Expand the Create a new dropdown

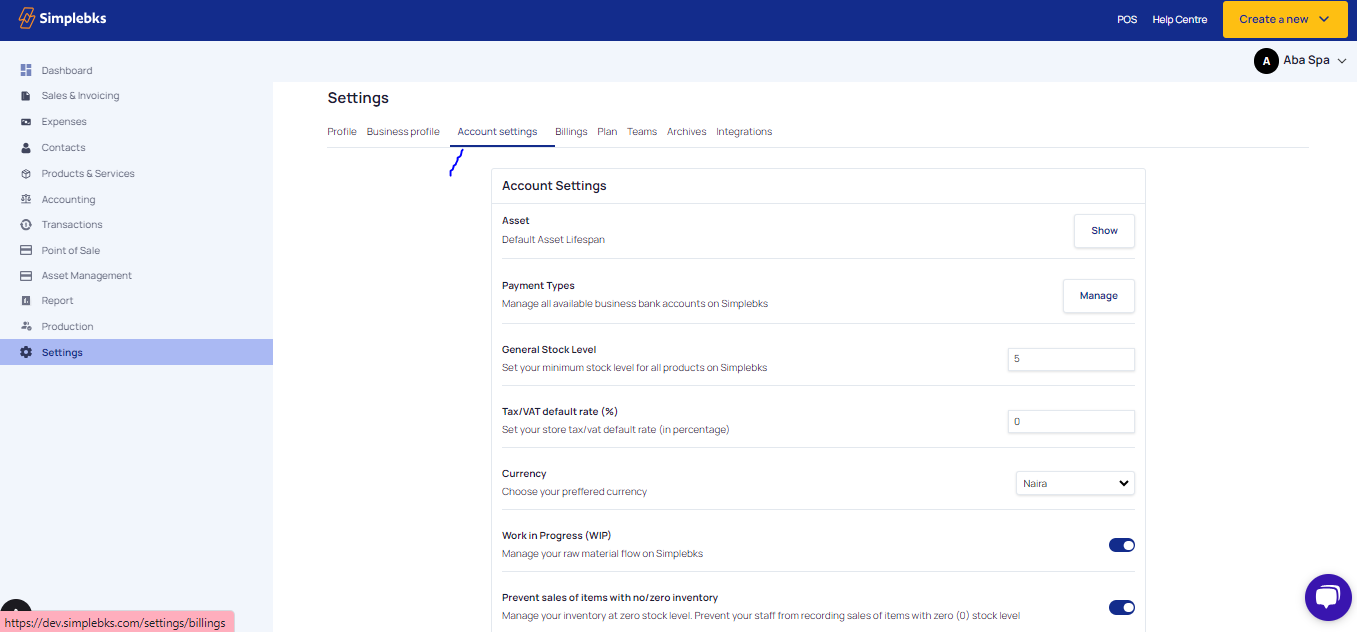pyautogui.click(x=1284, y=19)
